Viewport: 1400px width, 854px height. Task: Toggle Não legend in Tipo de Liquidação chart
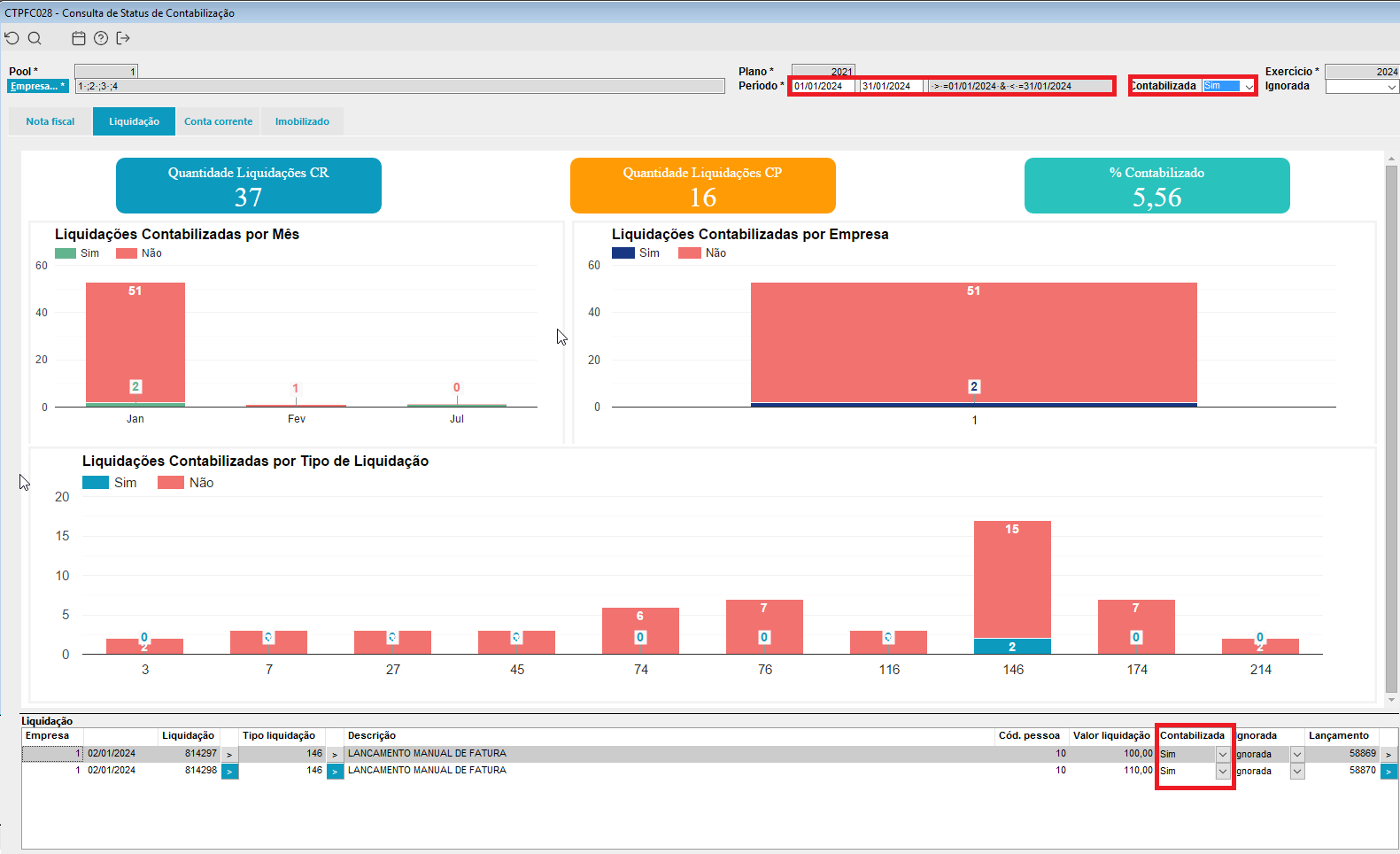coord(186,483)
